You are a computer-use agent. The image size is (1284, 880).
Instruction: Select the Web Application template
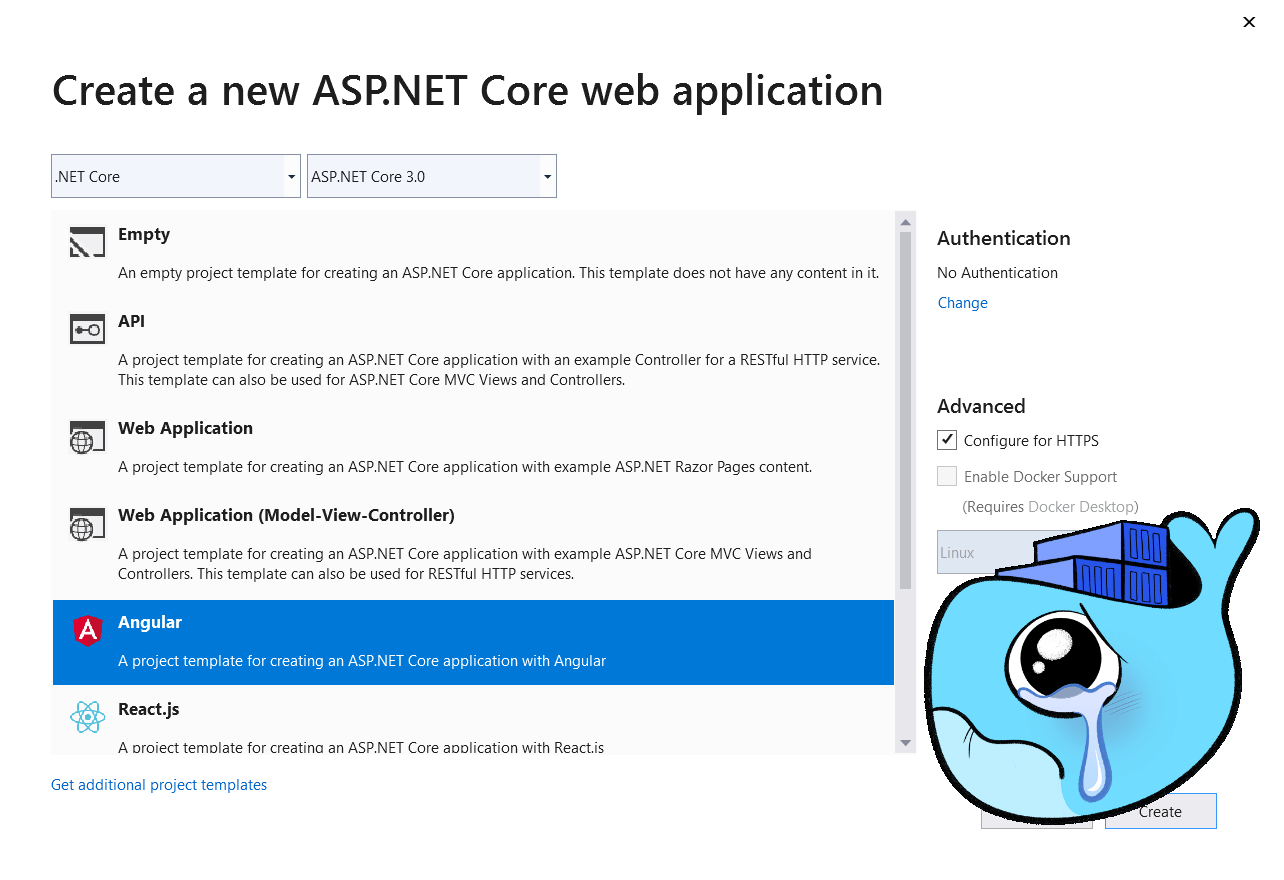click(473, 447)
